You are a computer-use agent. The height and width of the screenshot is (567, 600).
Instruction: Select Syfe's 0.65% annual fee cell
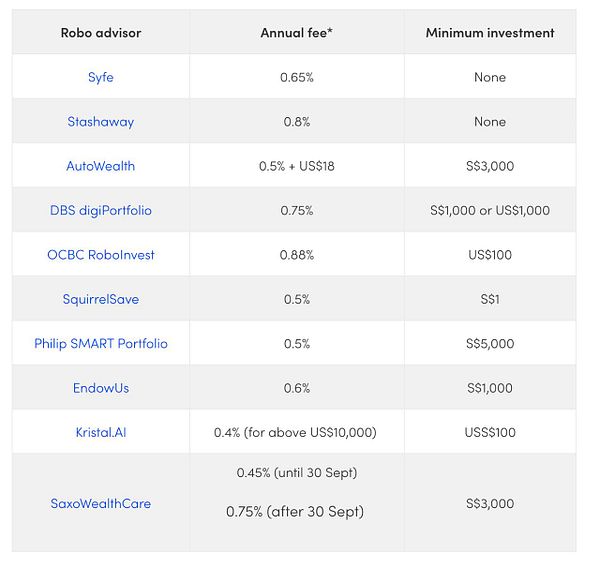296,77
